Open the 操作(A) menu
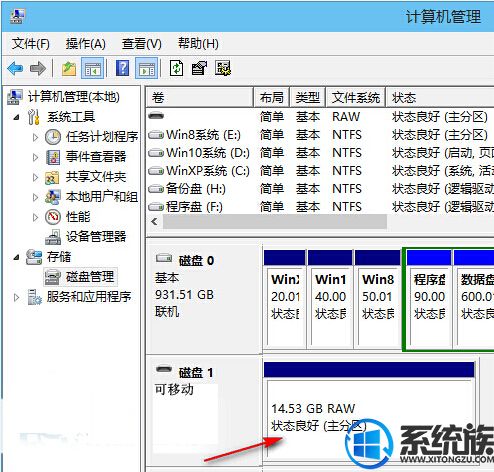Screen dimensions: 494x472 tap(86, 44)
